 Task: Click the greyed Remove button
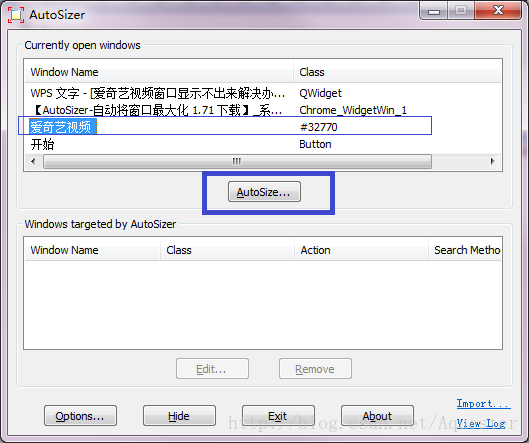tap(315, 369)
